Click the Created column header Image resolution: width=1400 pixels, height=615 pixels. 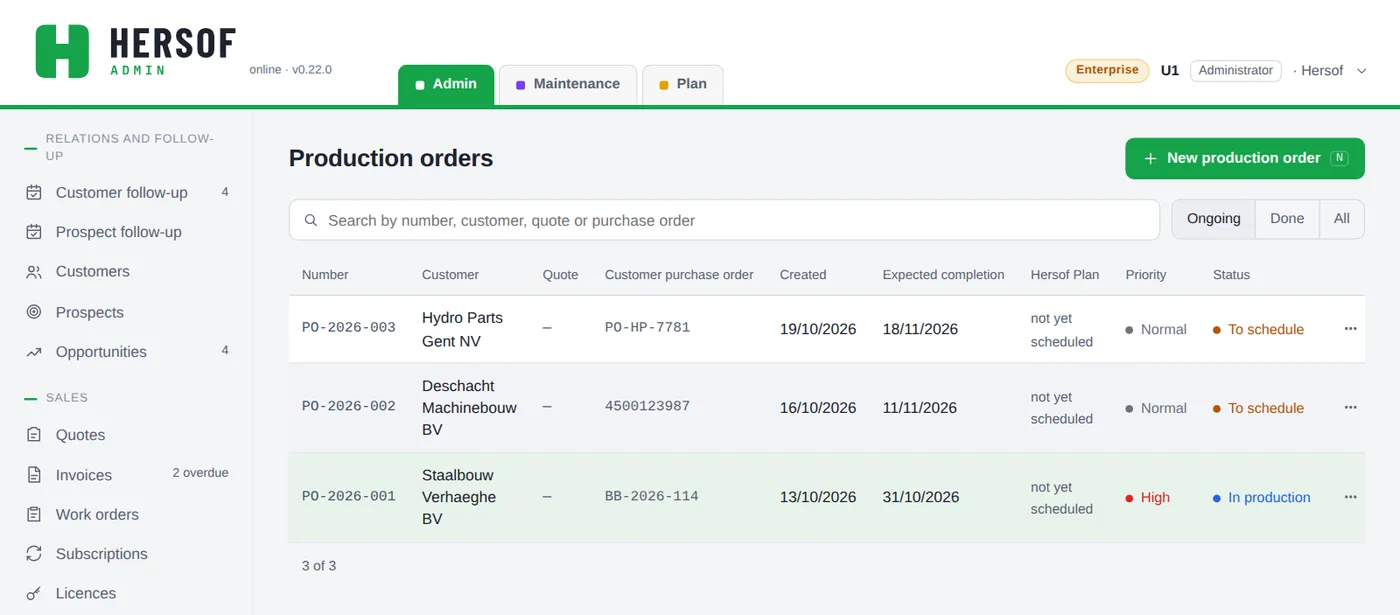[x=803, y=274]
